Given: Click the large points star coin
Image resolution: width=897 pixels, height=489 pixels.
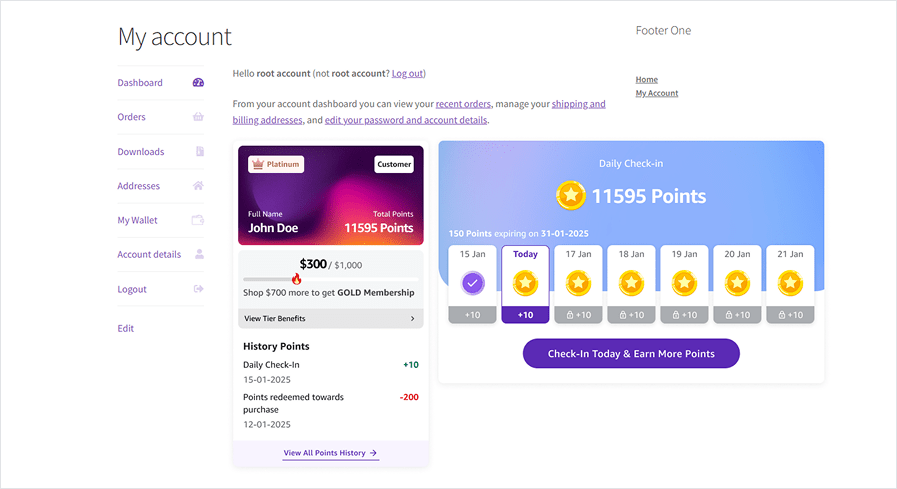Looking at the screenshot, I should pos(571,196).
